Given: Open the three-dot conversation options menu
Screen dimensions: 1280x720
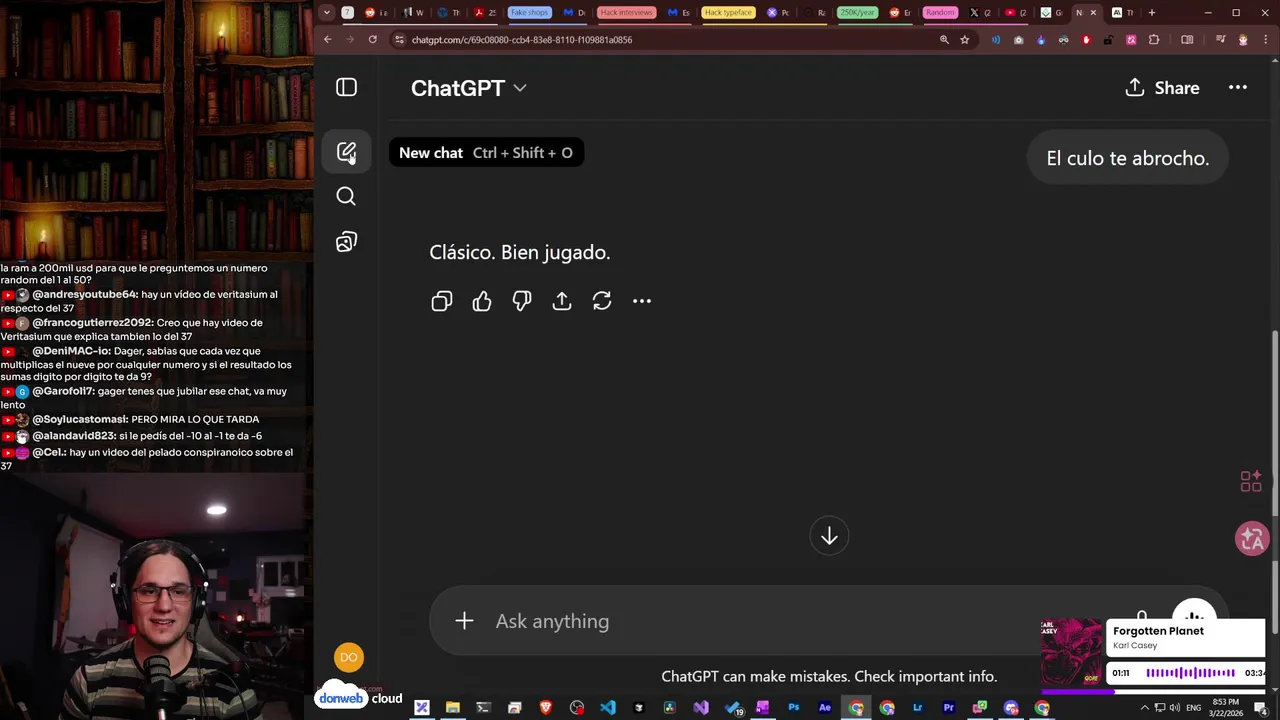Looking at the screenshot, I should click(1238, 88).
